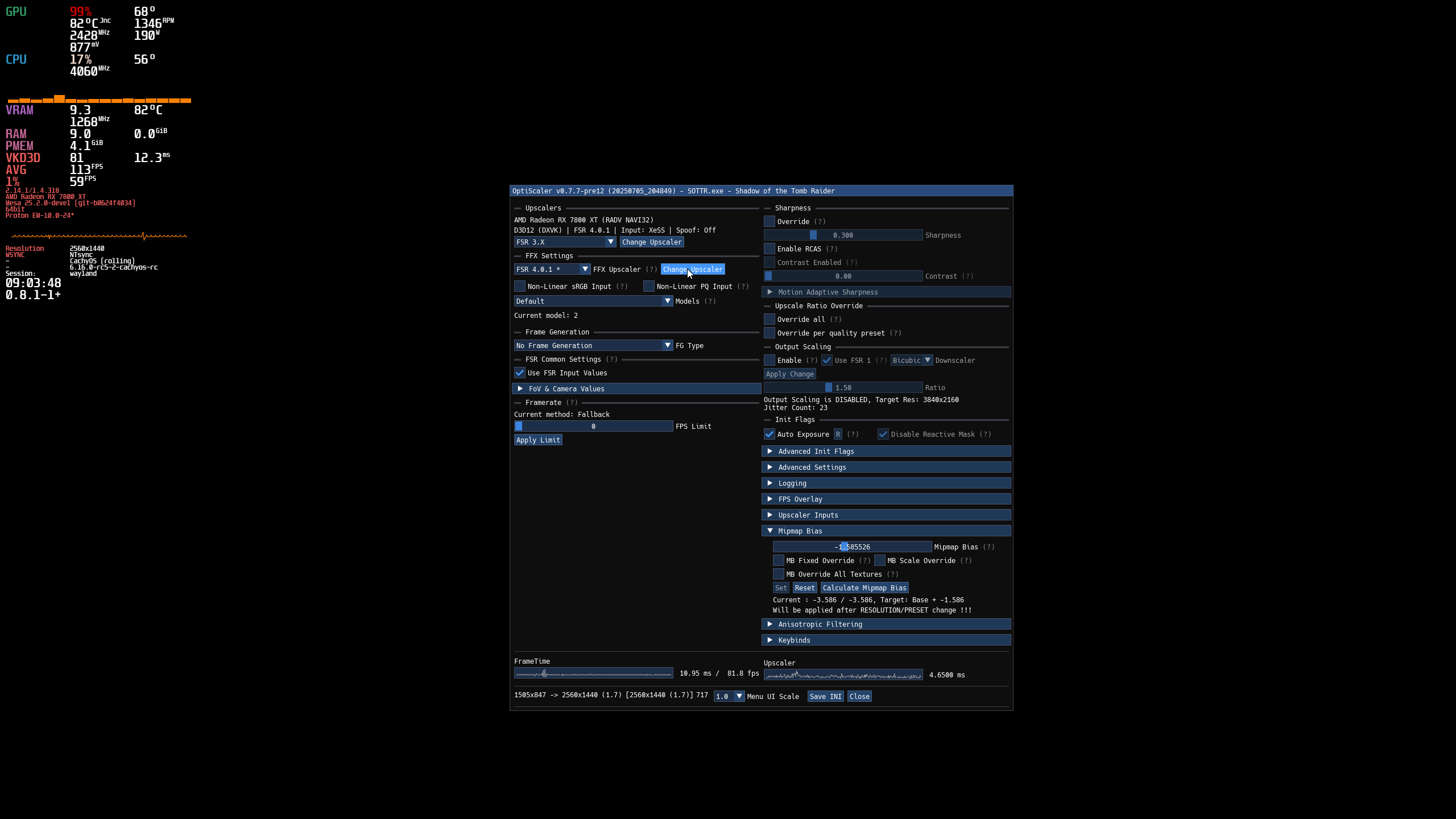1456x819 pixels.
Task: Click the FPS Limit slider field
Action: click(x=593, y=427)
